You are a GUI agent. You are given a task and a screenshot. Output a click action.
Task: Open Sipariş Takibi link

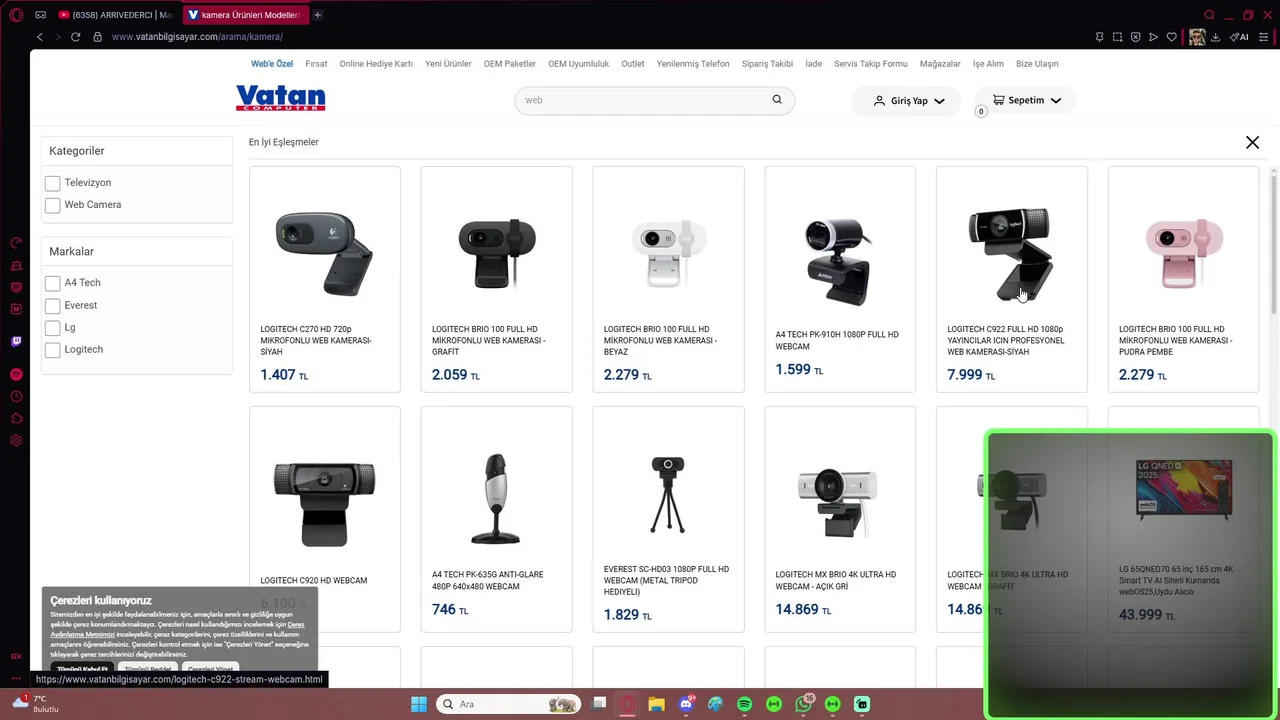click(x=767, y=64)
